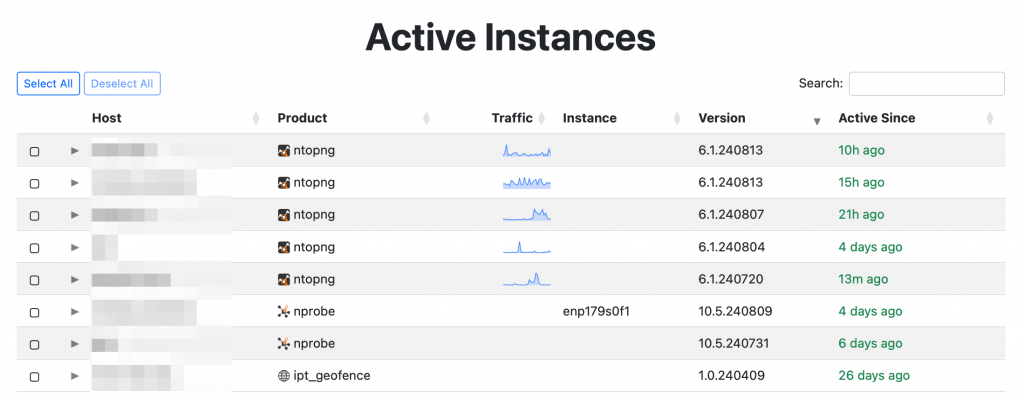Click the ntopng icon in the 15h ago row

(x=283, y=183)
